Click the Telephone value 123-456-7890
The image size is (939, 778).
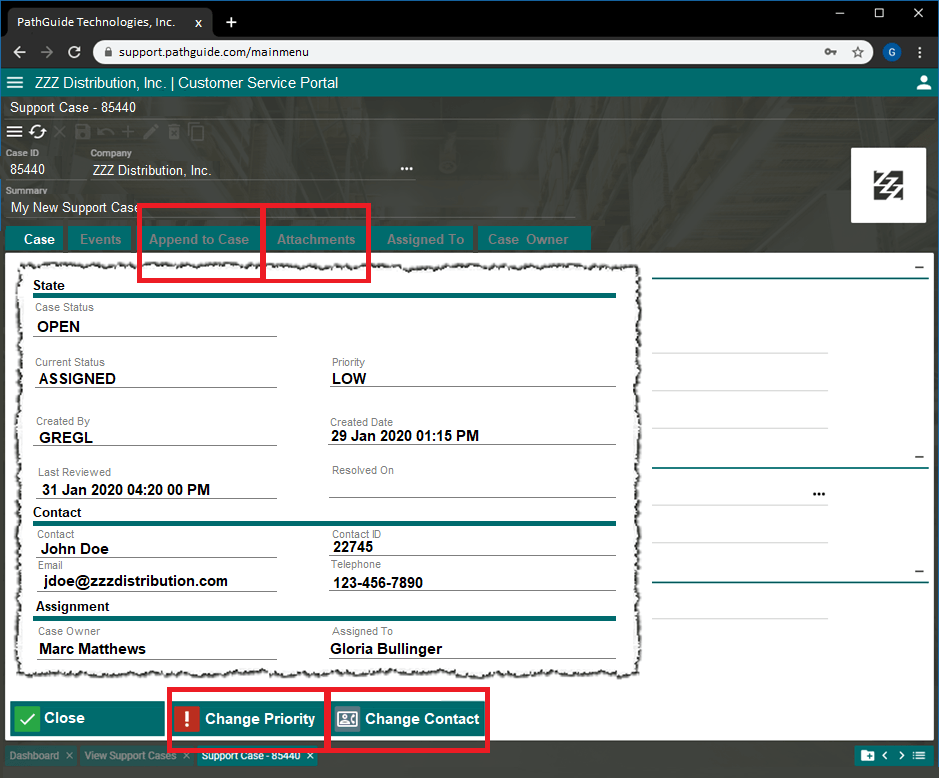pos(378,583)
